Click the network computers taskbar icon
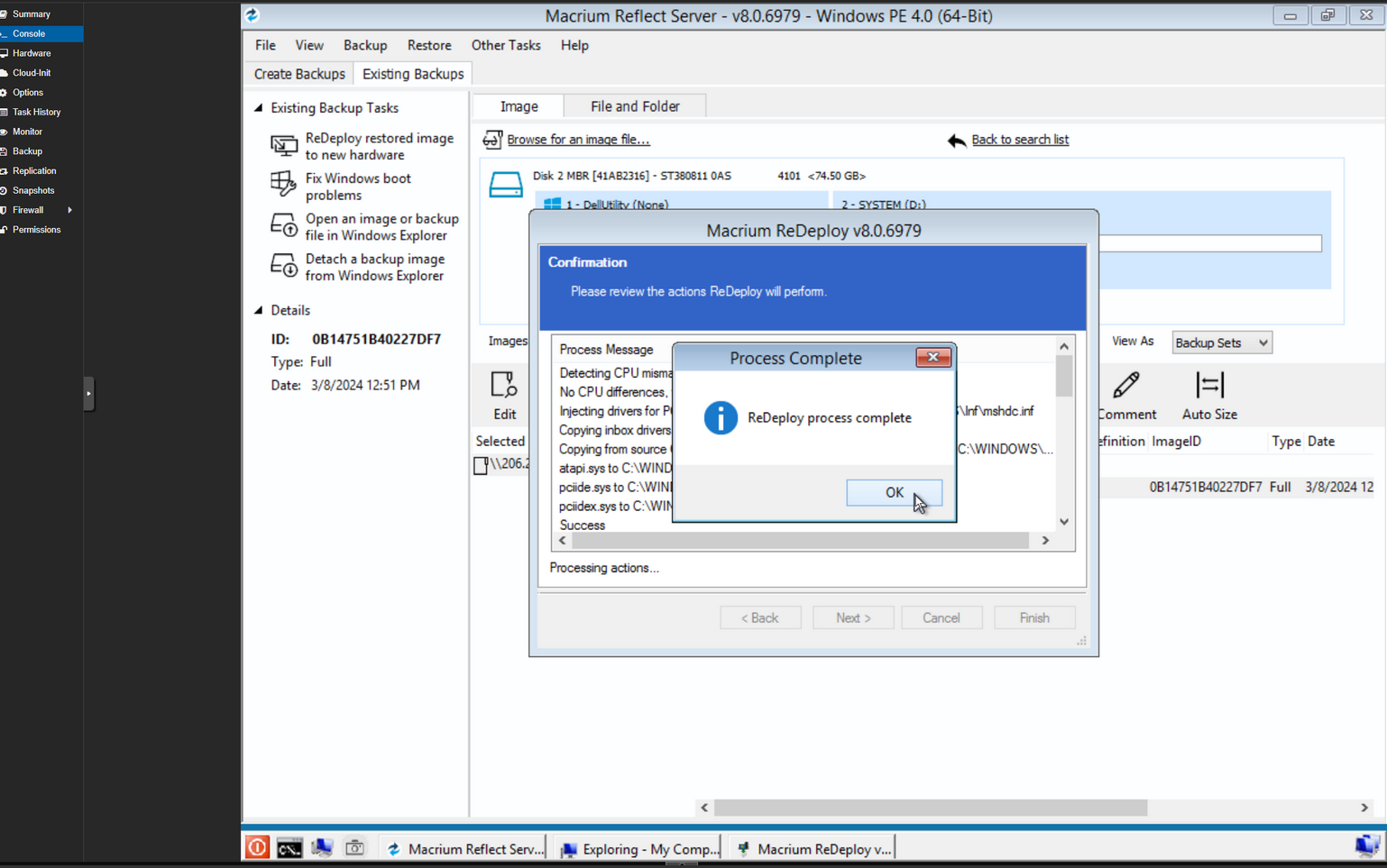The height and width of the screenshot is (868, 1387). tap(322, 847)
